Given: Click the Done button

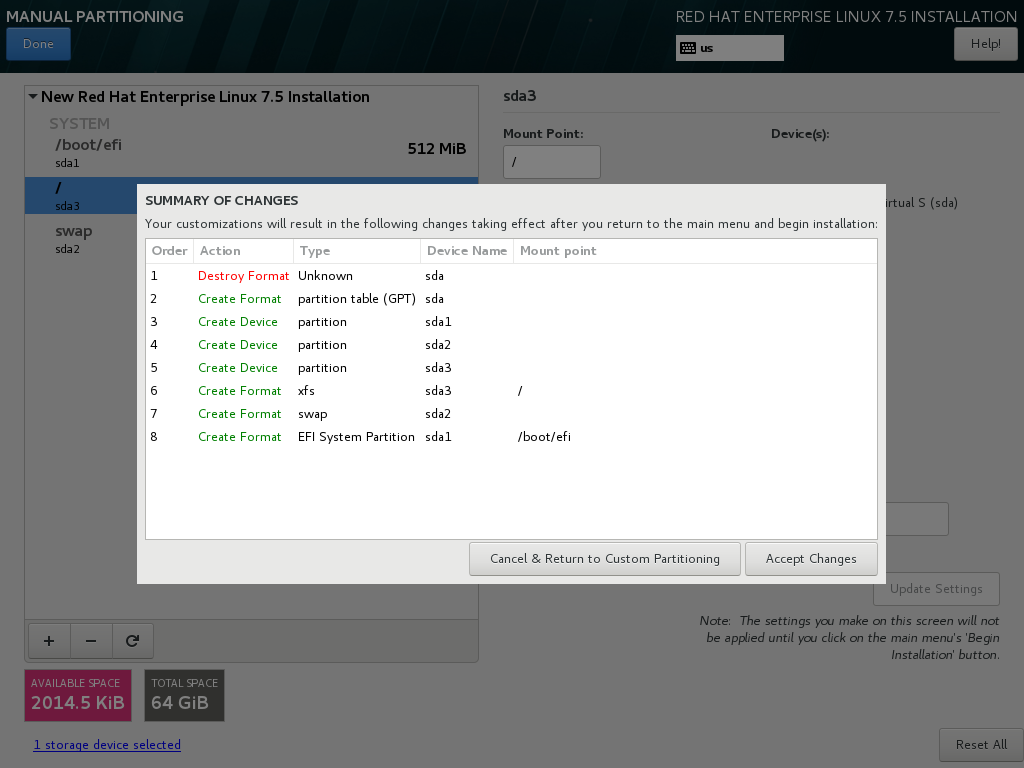Looking at the screenshot, I should coord(38,43).
